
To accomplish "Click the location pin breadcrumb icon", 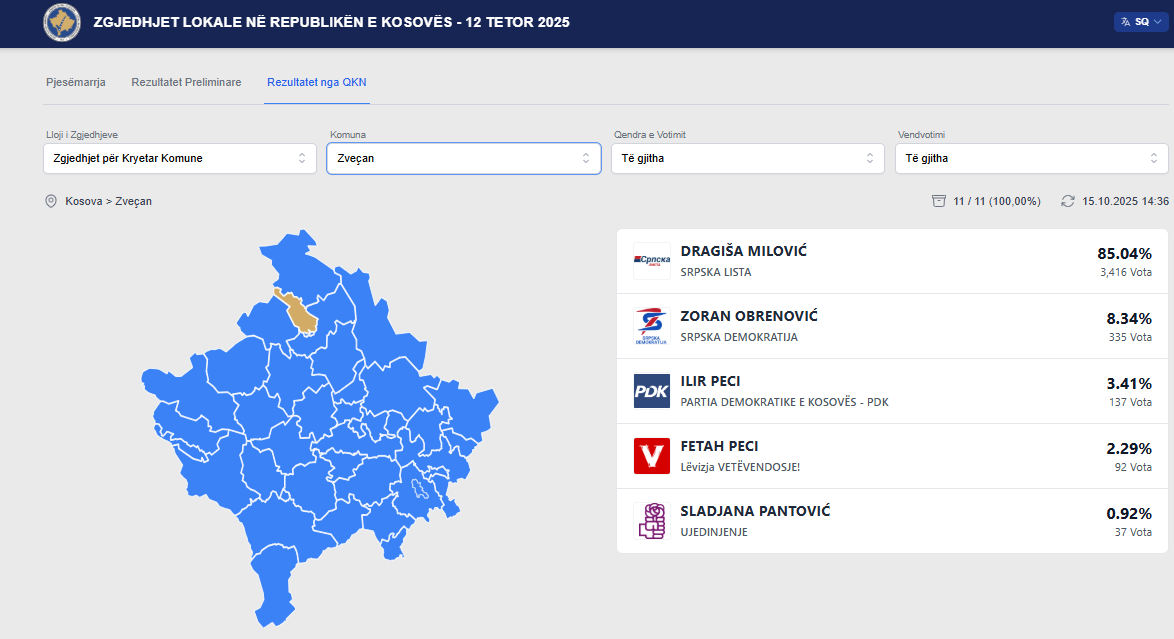I will pos(51,201).
